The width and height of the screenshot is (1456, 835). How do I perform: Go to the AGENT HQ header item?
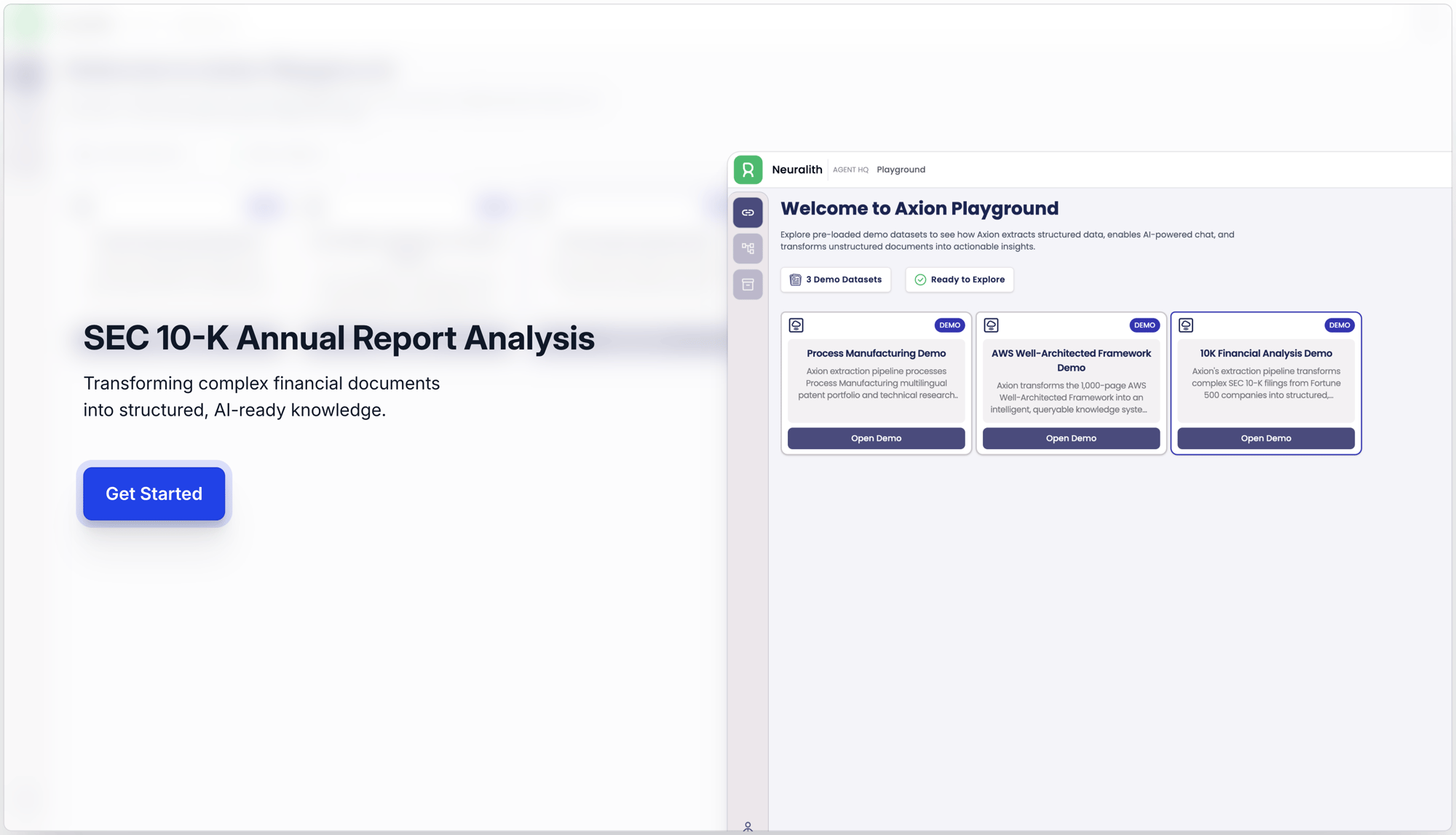pyautogui.click(x=850, y=170)
